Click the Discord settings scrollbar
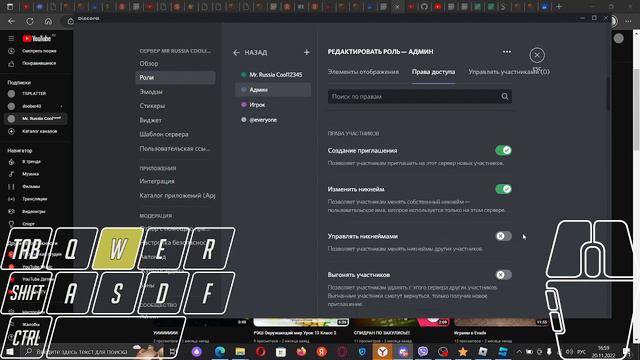Viewport: 640px width, 360px height. click(608, 94)
